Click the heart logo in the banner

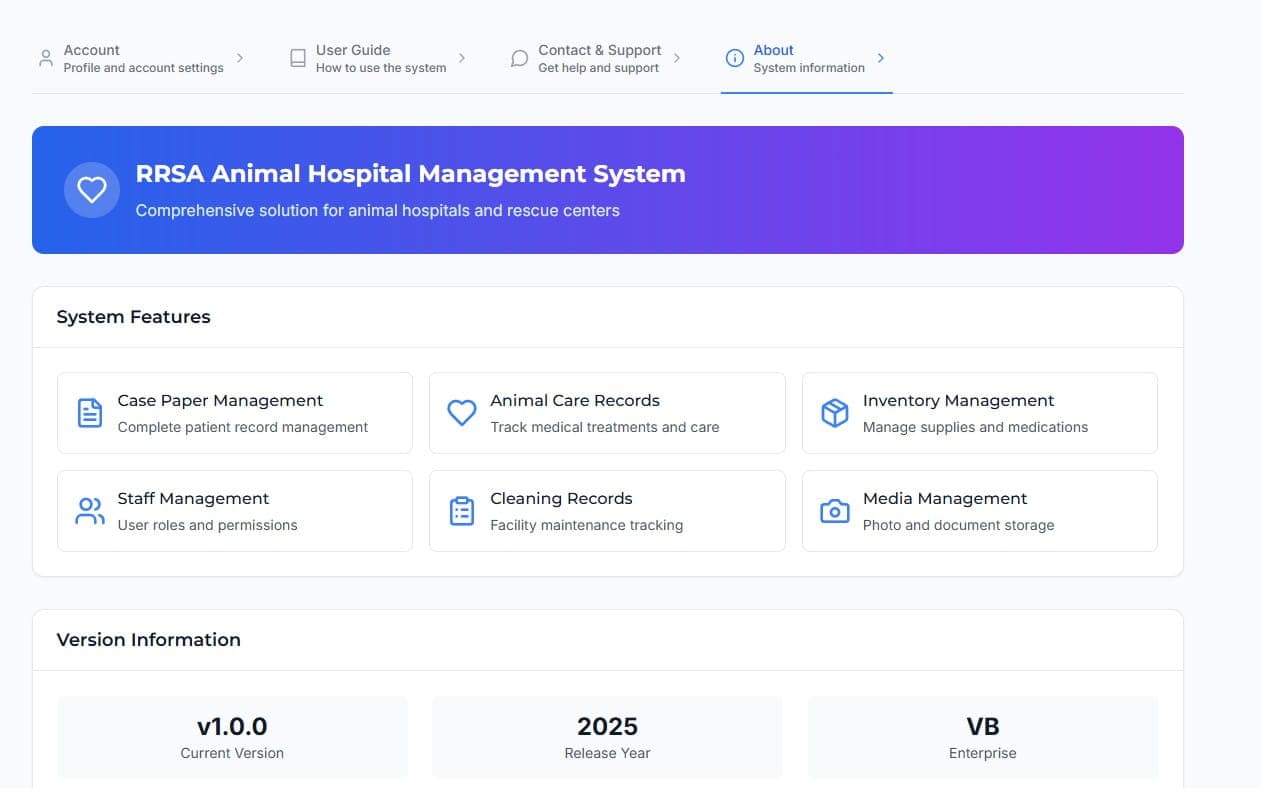[92, 190]
